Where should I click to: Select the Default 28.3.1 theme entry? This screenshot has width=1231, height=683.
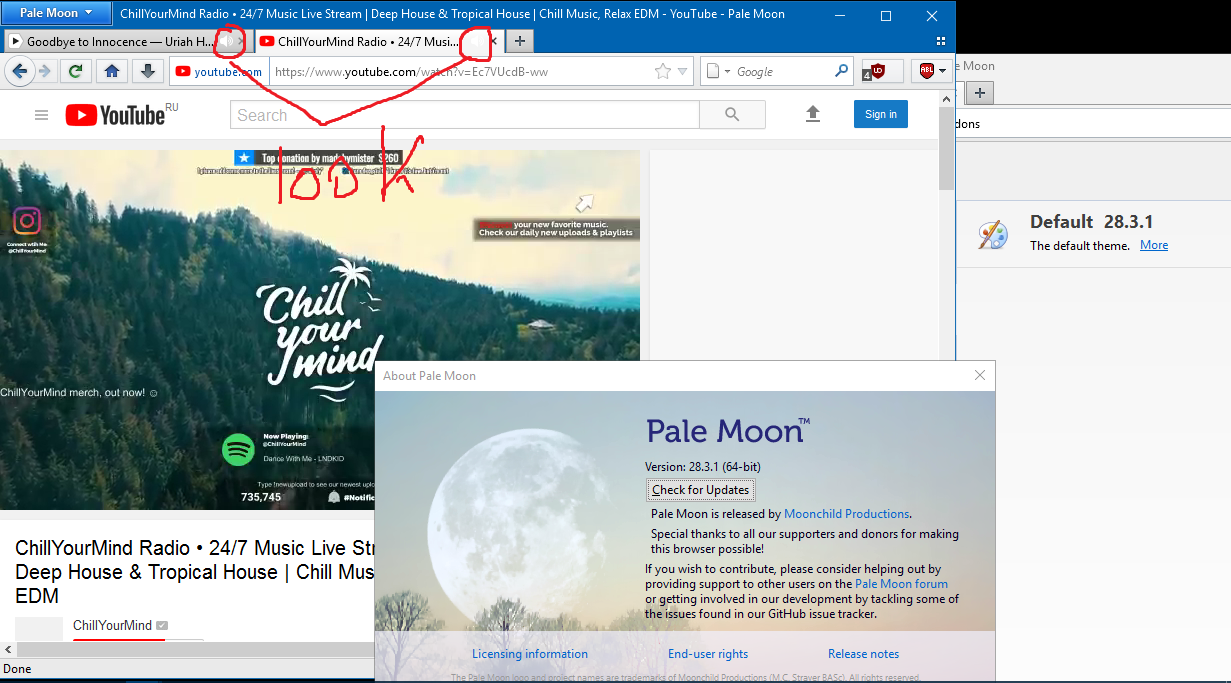(1095, 233)
